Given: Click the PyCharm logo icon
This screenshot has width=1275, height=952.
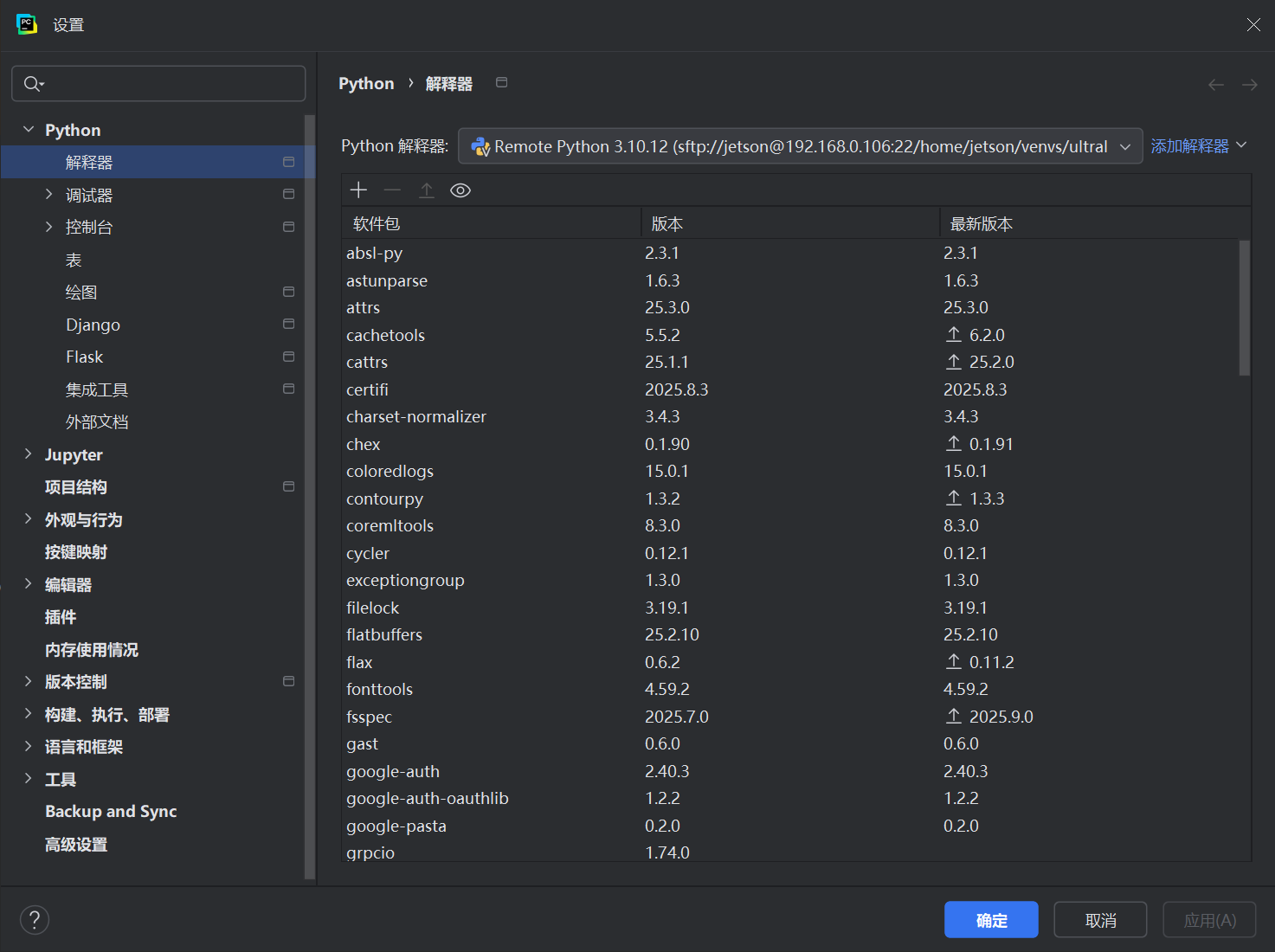Looking at the screenshot, I should [27, 24].
